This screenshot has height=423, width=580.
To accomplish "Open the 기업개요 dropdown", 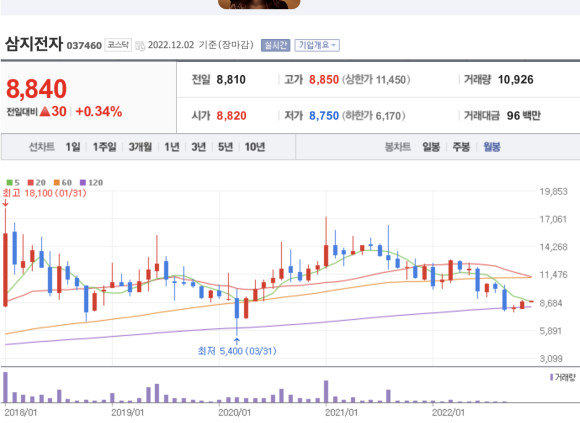I will click(x=317, y=45).
